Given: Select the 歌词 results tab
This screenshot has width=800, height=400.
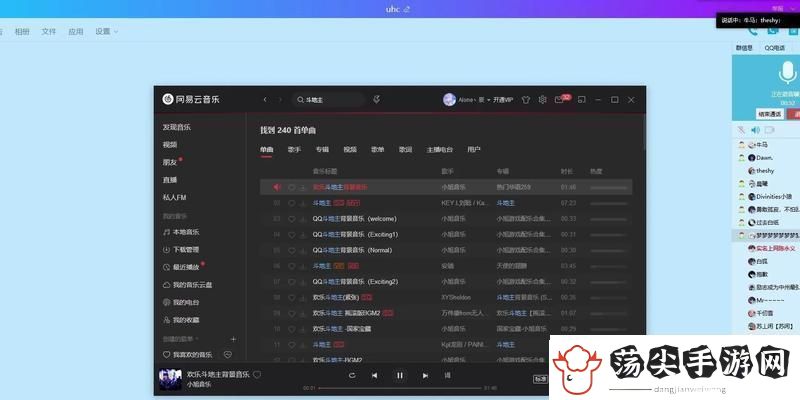Looking at the screenshot, I should (406, 149).
